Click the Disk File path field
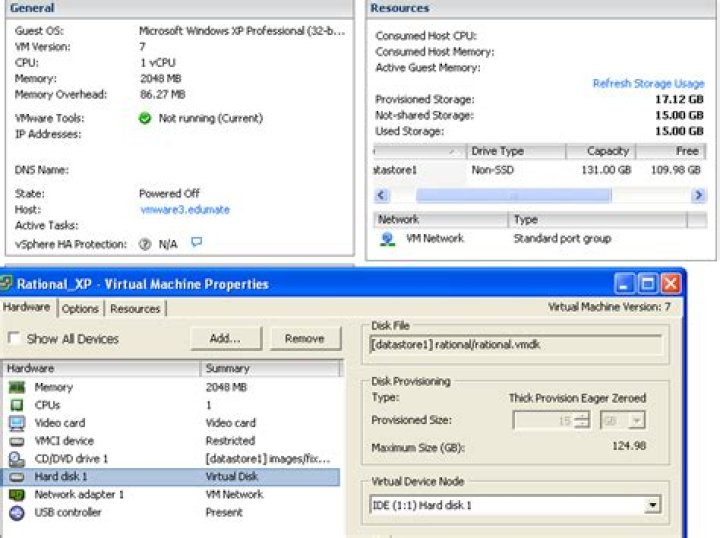The image size is (720, 538). 515,345
